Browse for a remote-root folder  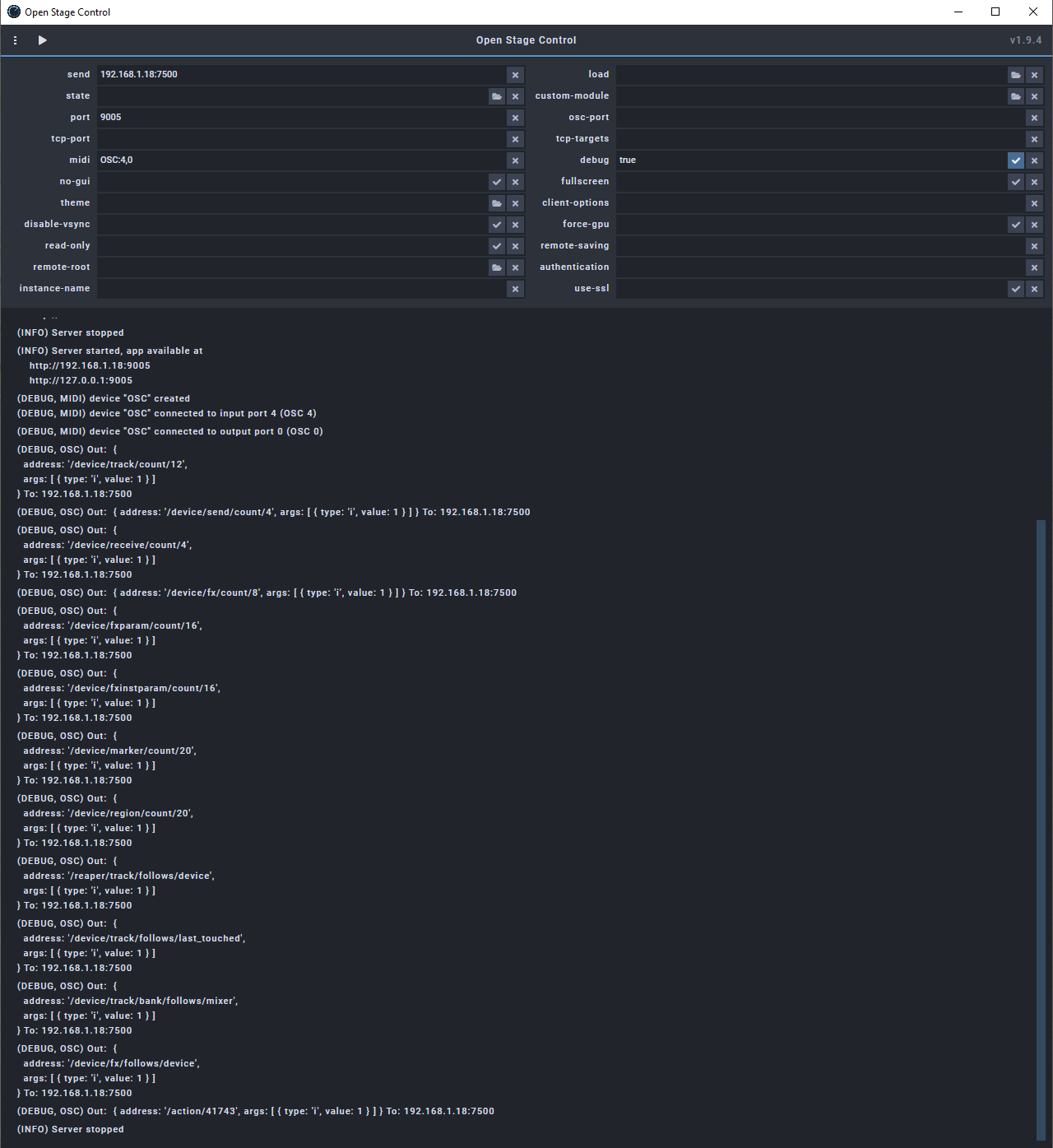tap(497, 267)
